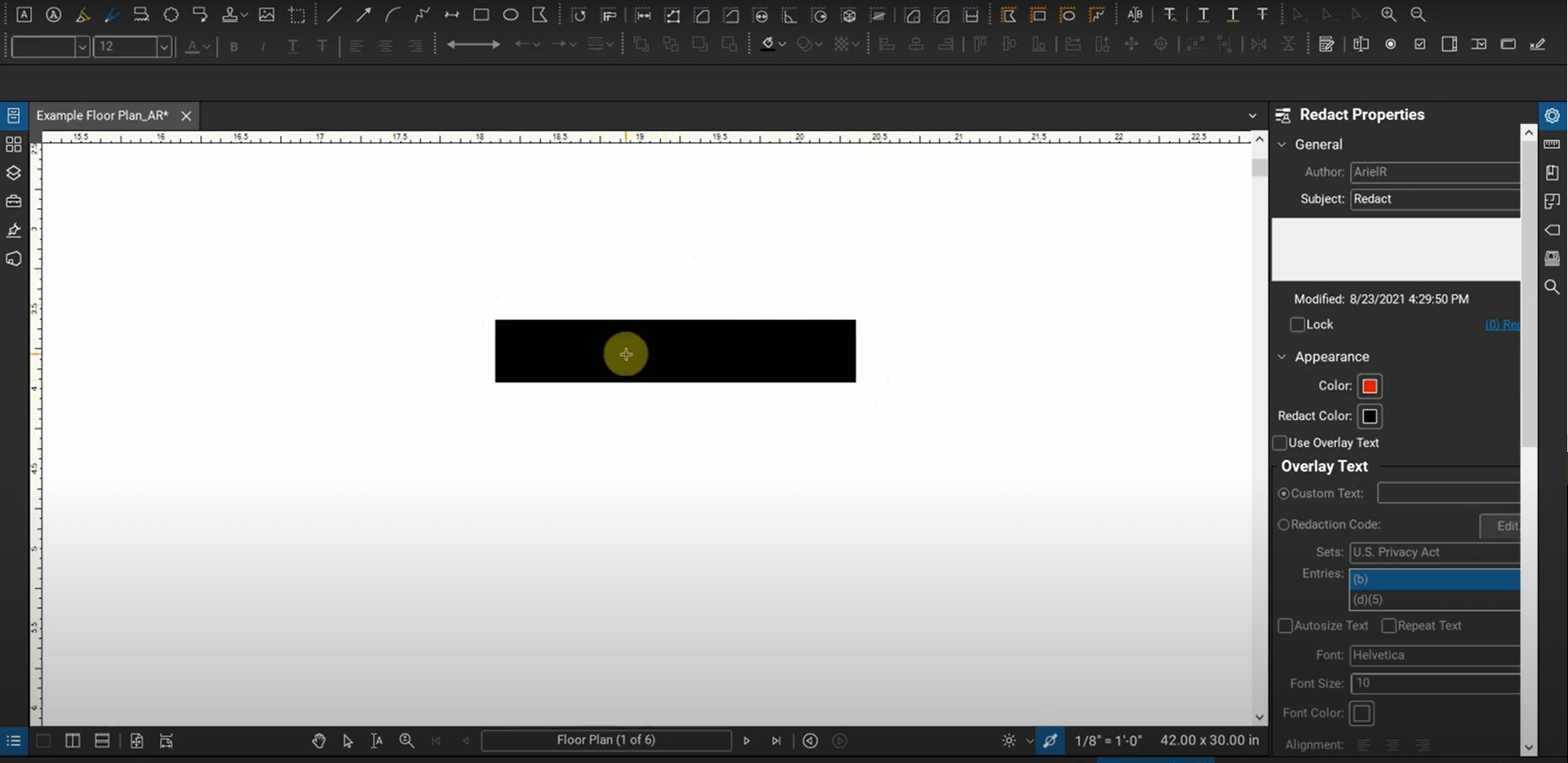Click the red Color swatch under Appearance

[x=1370, y=386]
